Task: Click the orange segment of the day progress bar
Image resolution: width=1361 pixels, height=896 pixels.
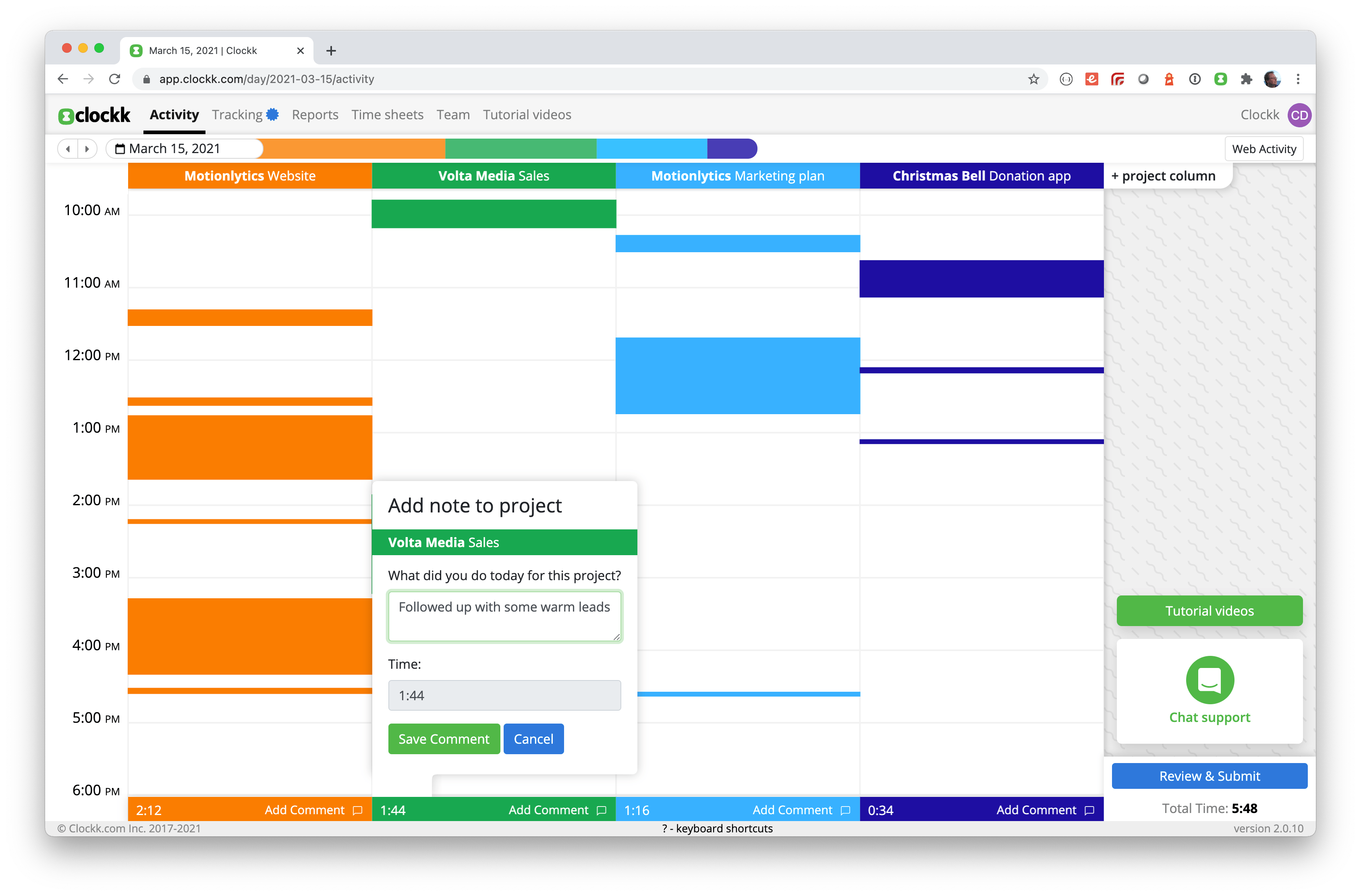Action: click(354, 149)
